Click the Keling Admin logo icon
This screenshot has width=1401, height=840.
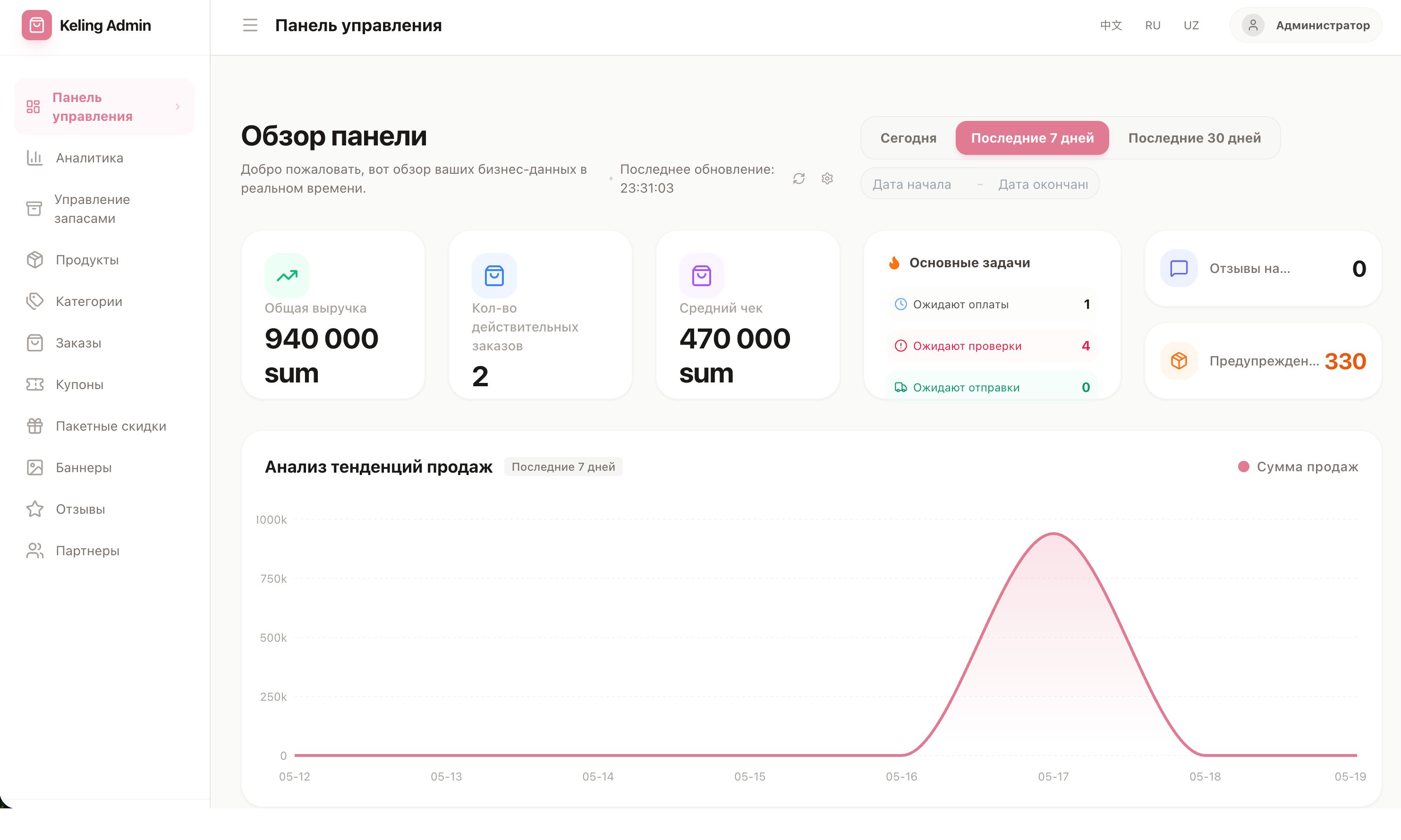pyautogui.click(x=36, y=25)
